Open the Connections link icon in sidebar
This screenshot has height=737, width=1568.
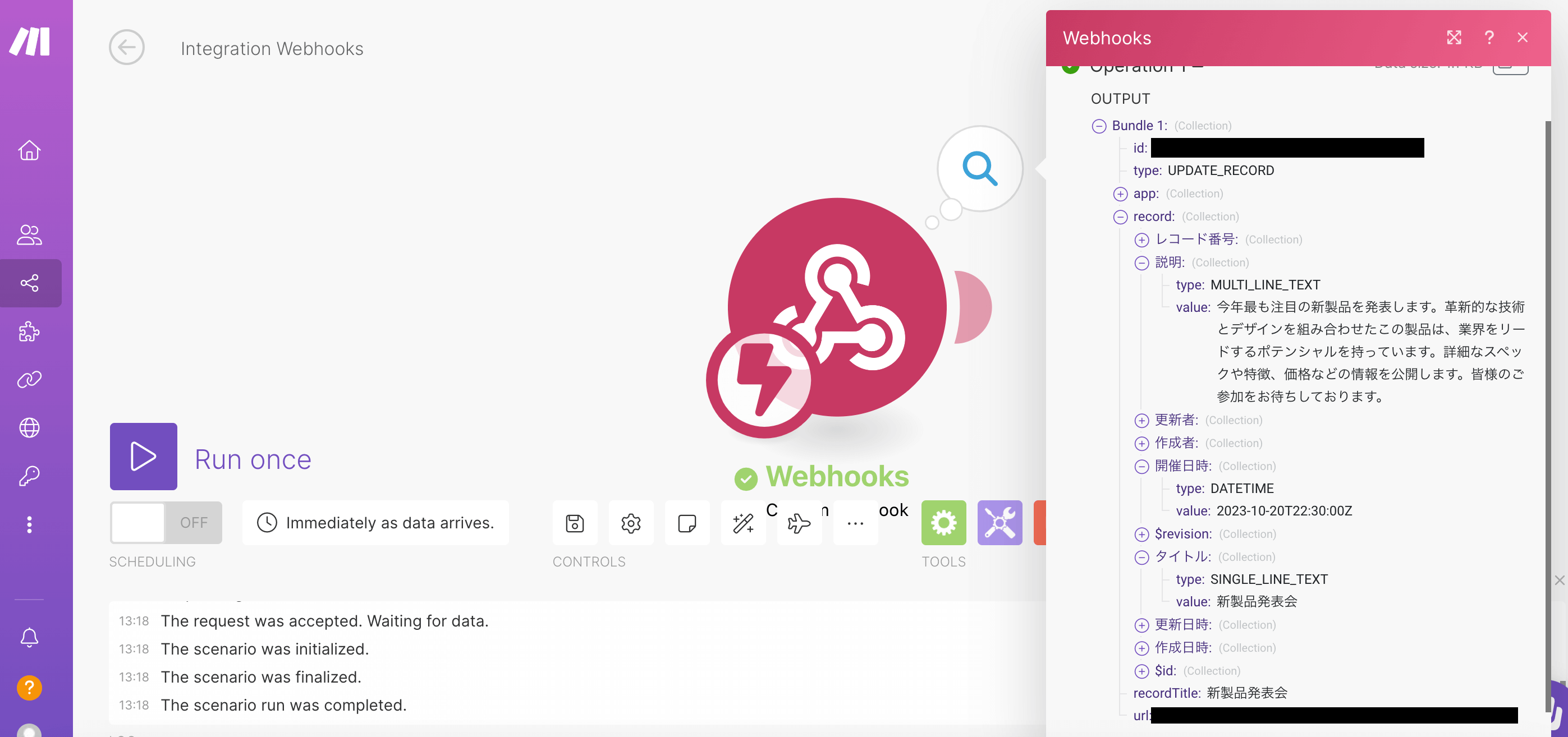click(x=29, y=379)
